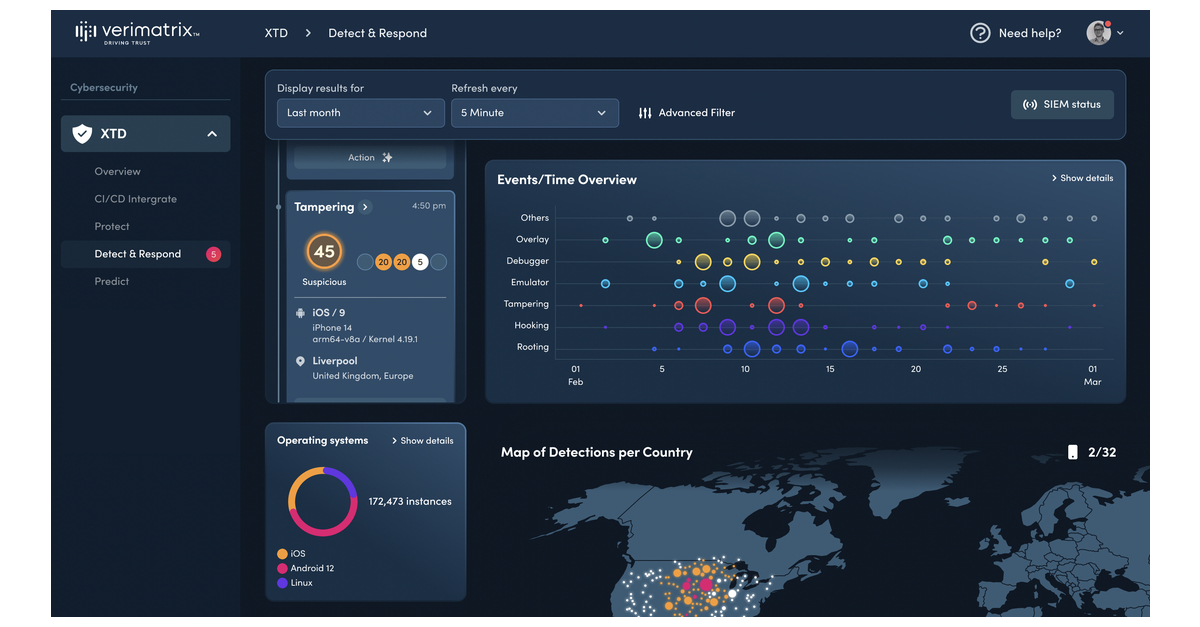Click the SIEM status antenna icon

coord(1030,104)
